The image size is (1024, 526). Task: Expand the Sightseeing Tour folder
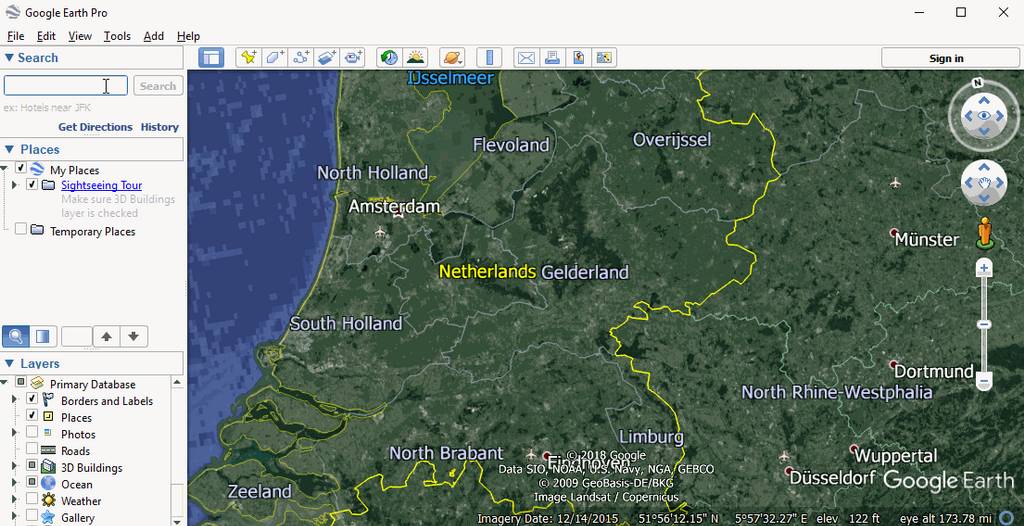[14, 185]
